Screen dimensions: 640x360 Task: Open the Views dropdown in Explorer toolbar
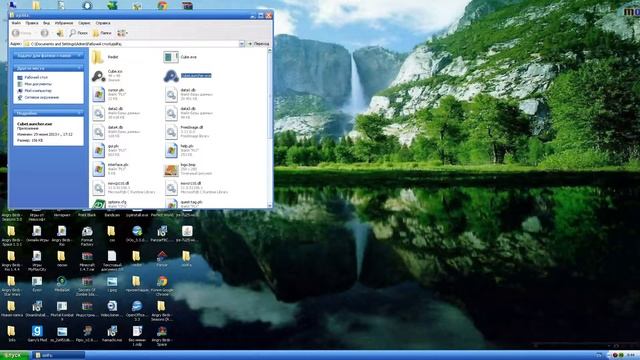point(122,33)
